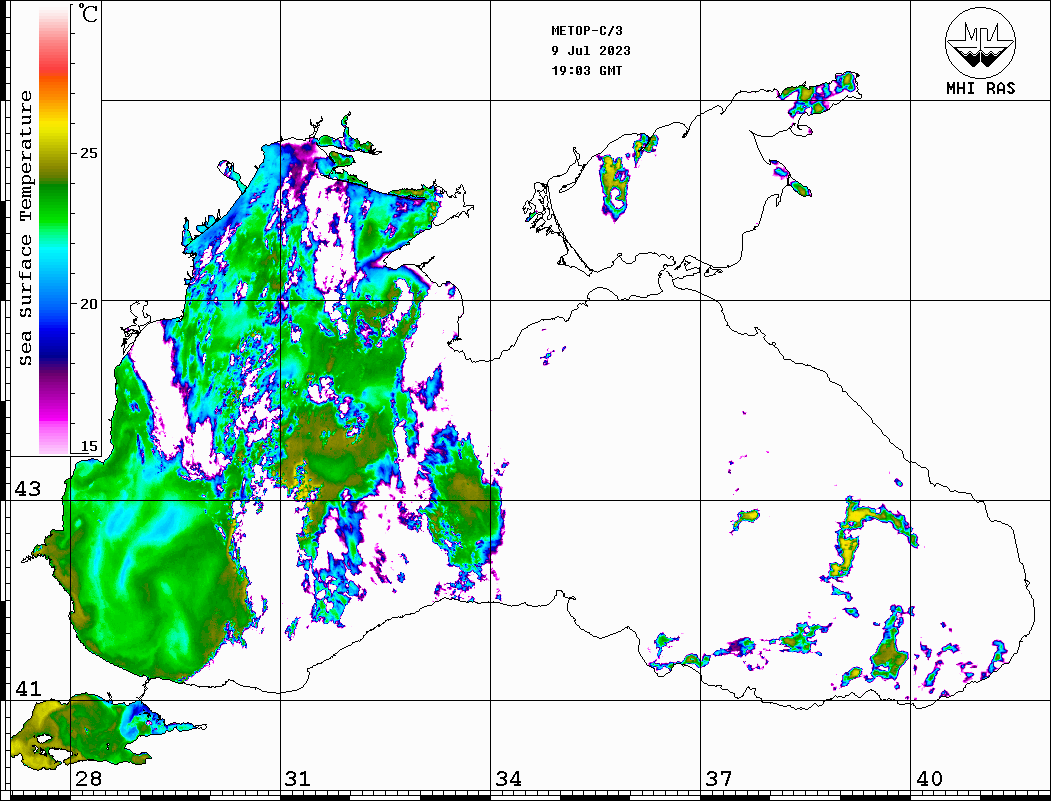Click latitude label 41

click(x=27, y=688)
